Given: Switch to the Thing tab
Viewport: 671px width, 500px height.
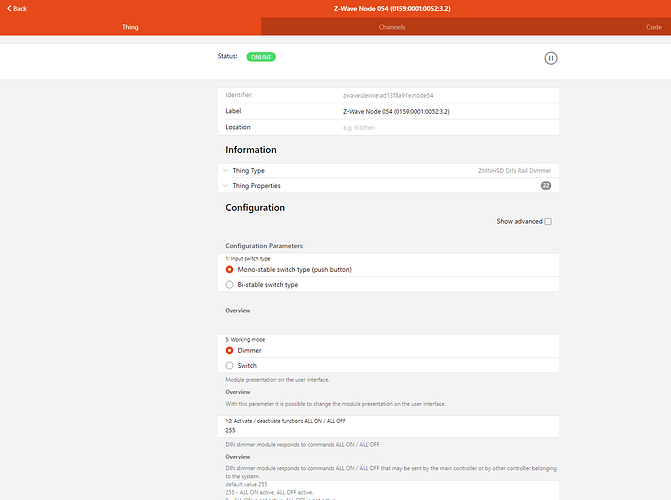Looking at the screenshot, I should (x=130, y=27).
